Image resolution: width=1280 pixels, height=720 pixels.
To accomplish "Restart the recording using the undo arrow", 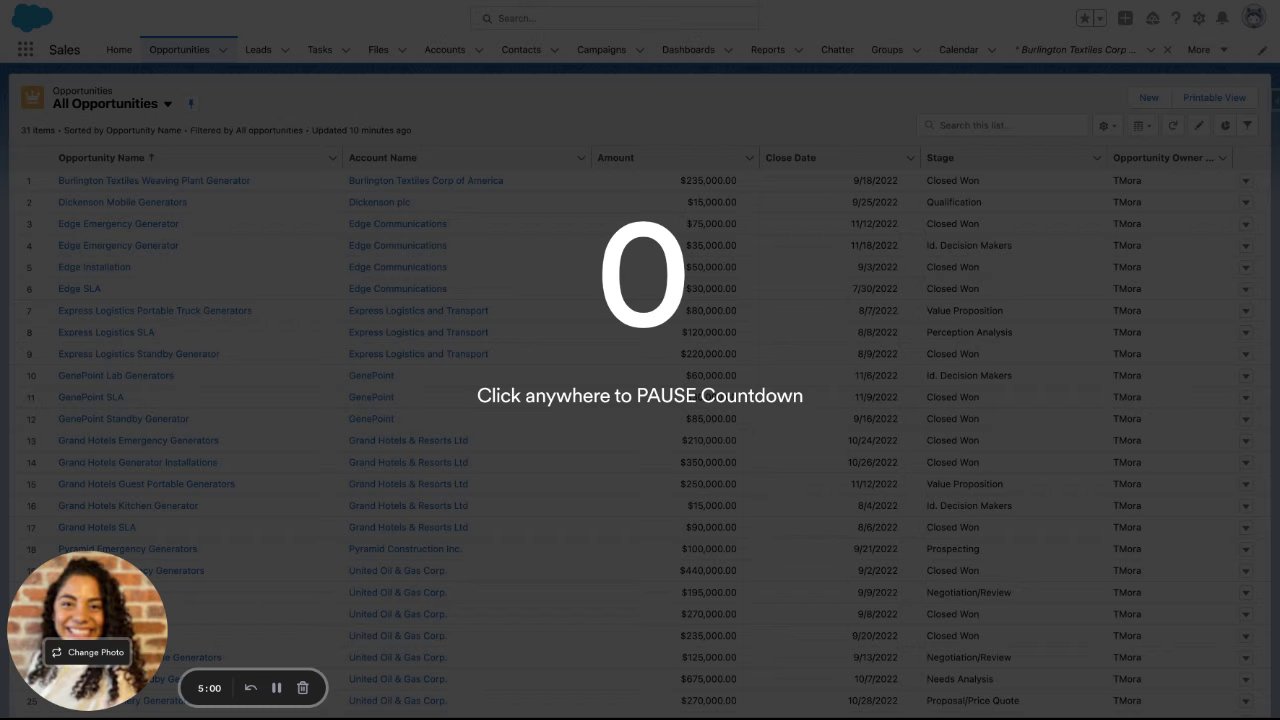I will pos(251,688).
